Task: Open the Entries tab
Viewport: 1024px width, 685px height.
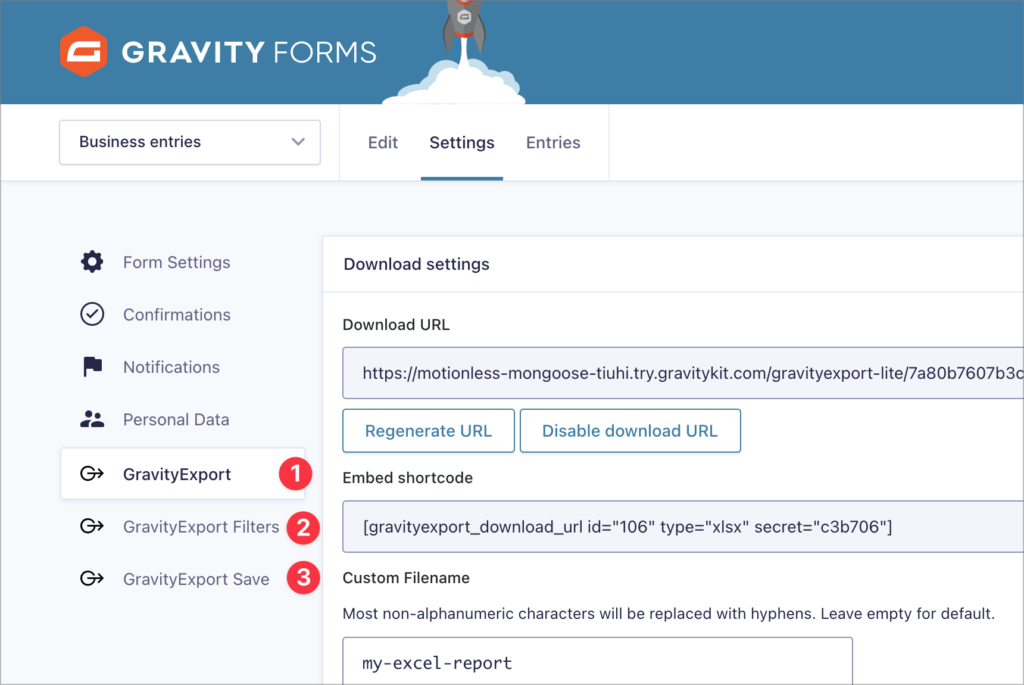Action: [x=553, y=142]
